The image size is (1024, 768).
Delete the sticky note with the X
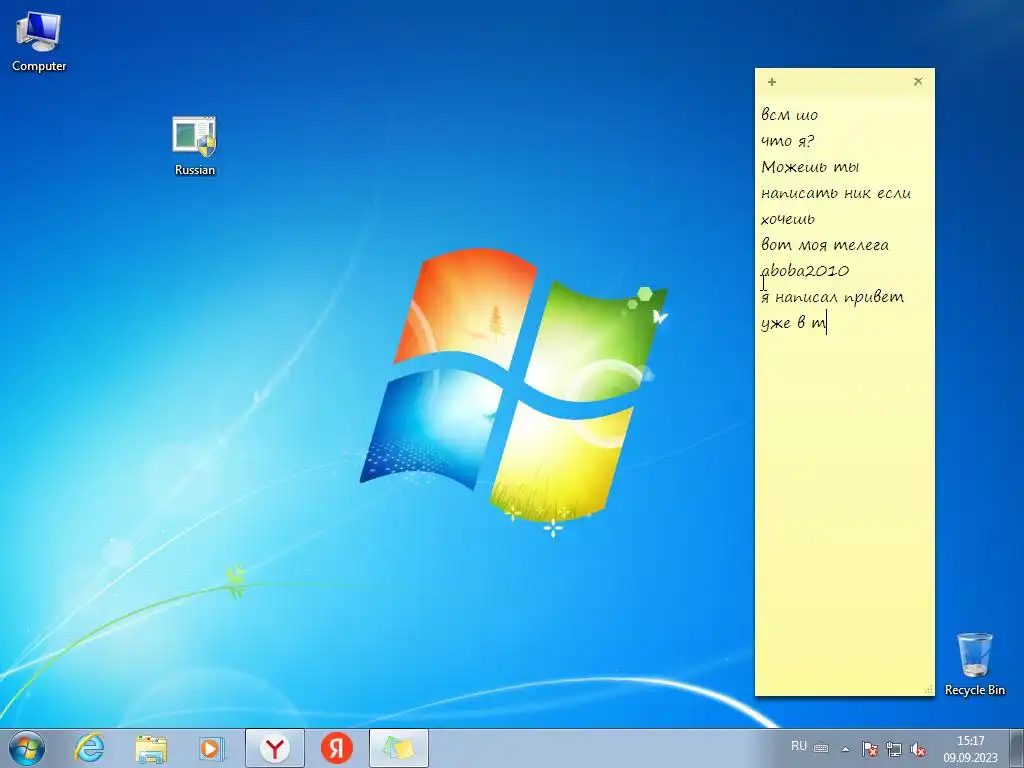pos(918,82)
